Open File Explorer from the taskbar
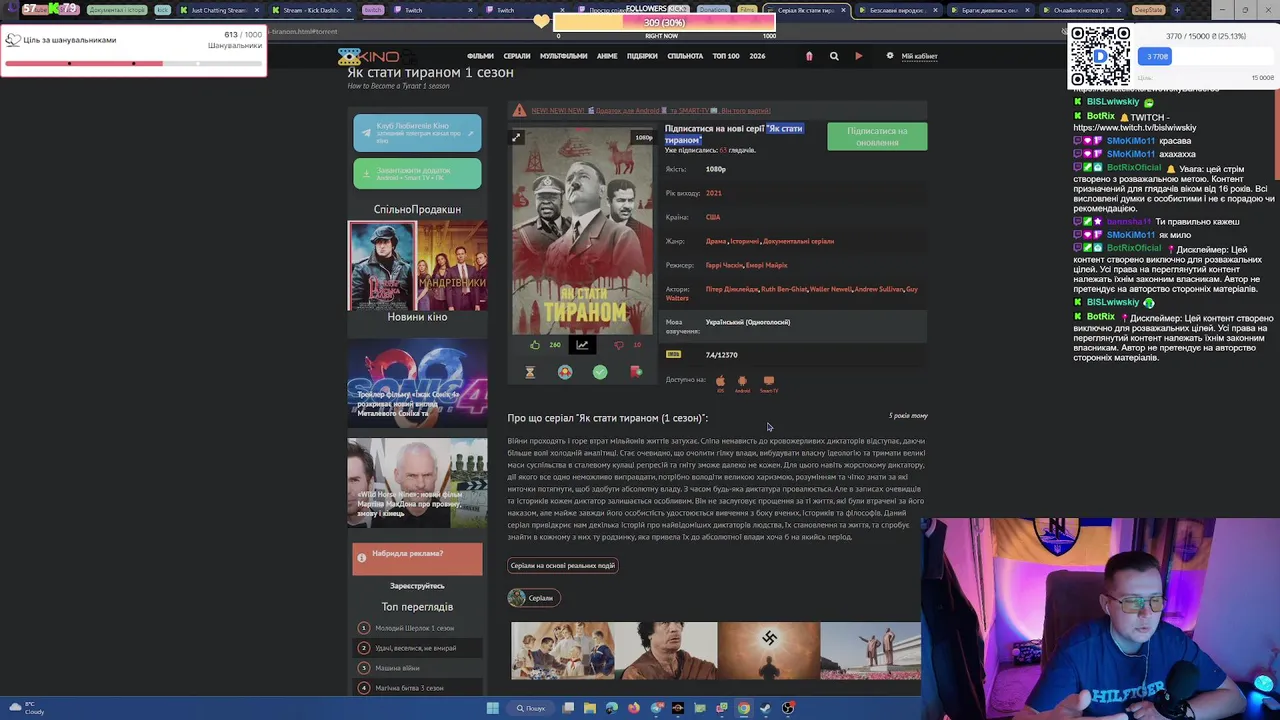 [x=590, y=708]
